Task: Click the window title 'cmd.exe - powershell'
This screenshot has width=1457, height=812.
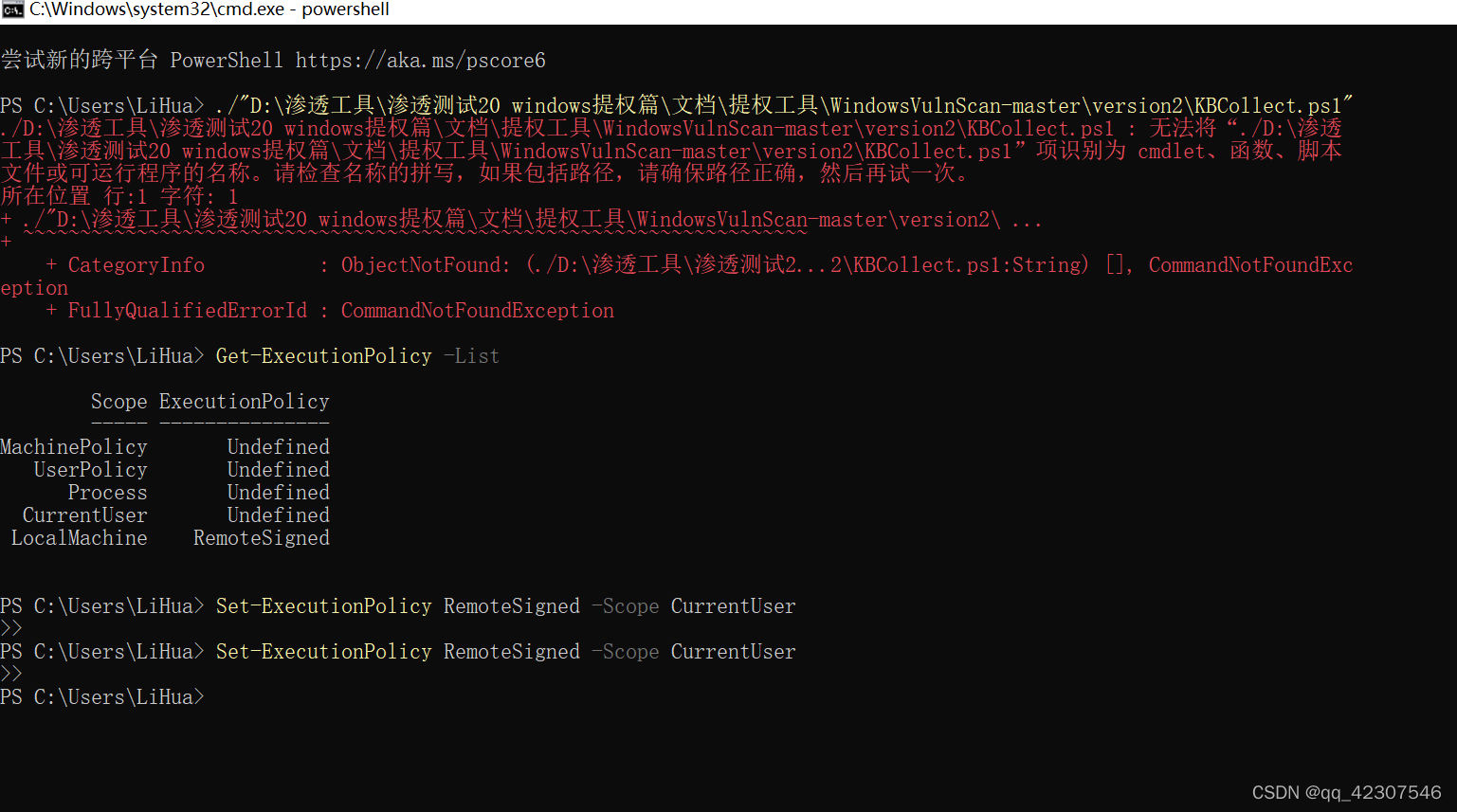Action: (x=209, y=9)
